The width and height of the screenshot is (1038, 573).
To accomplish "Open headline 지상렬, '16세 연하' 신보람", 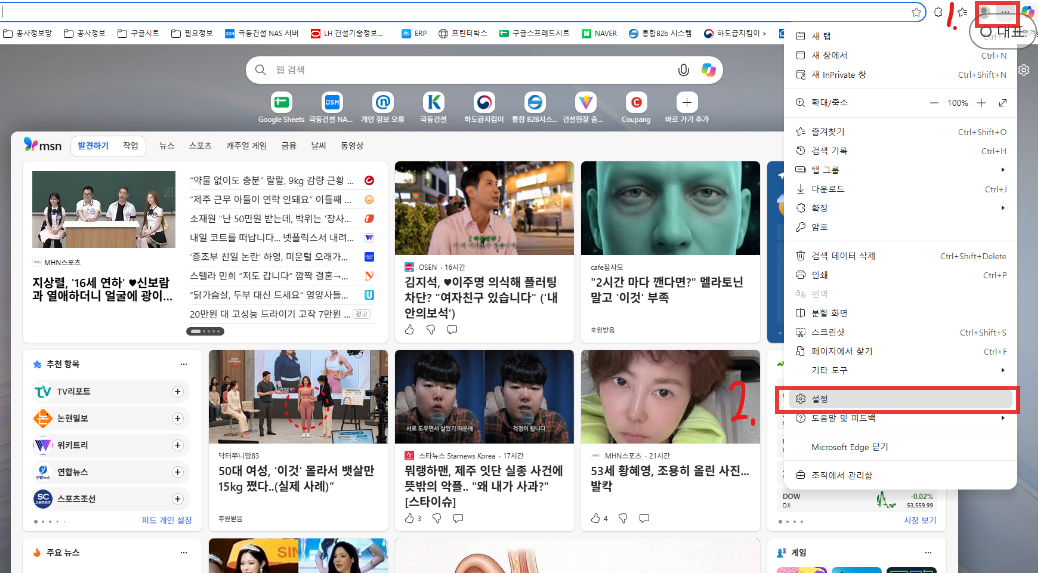I will tap(103, 288).
